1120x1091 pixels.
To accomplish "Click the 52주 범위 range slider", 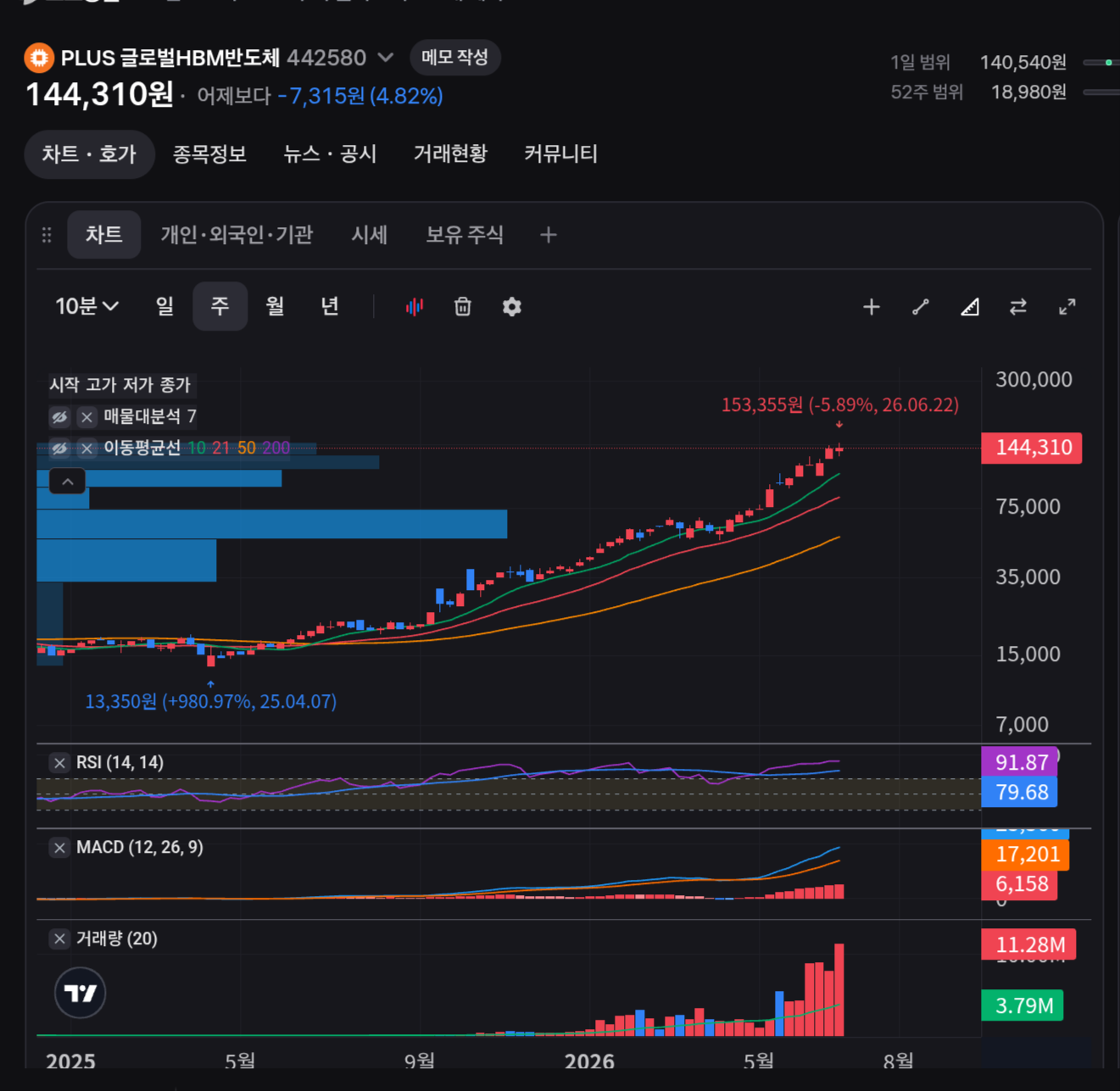I will 1101,92.
